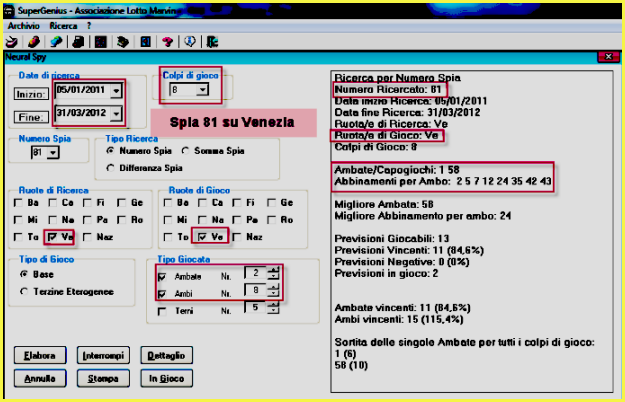Open the Colpi di gioco dropdown
Image resolution: width=625 pixels, height=402 pixels.
[x=202, y=90]
